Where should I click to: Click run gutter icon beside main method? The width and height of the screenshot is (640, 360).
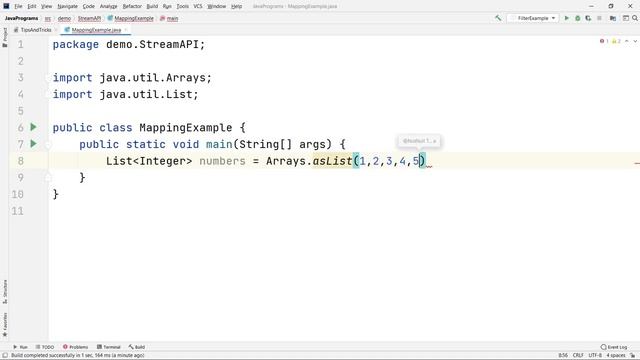coord(33,144)
